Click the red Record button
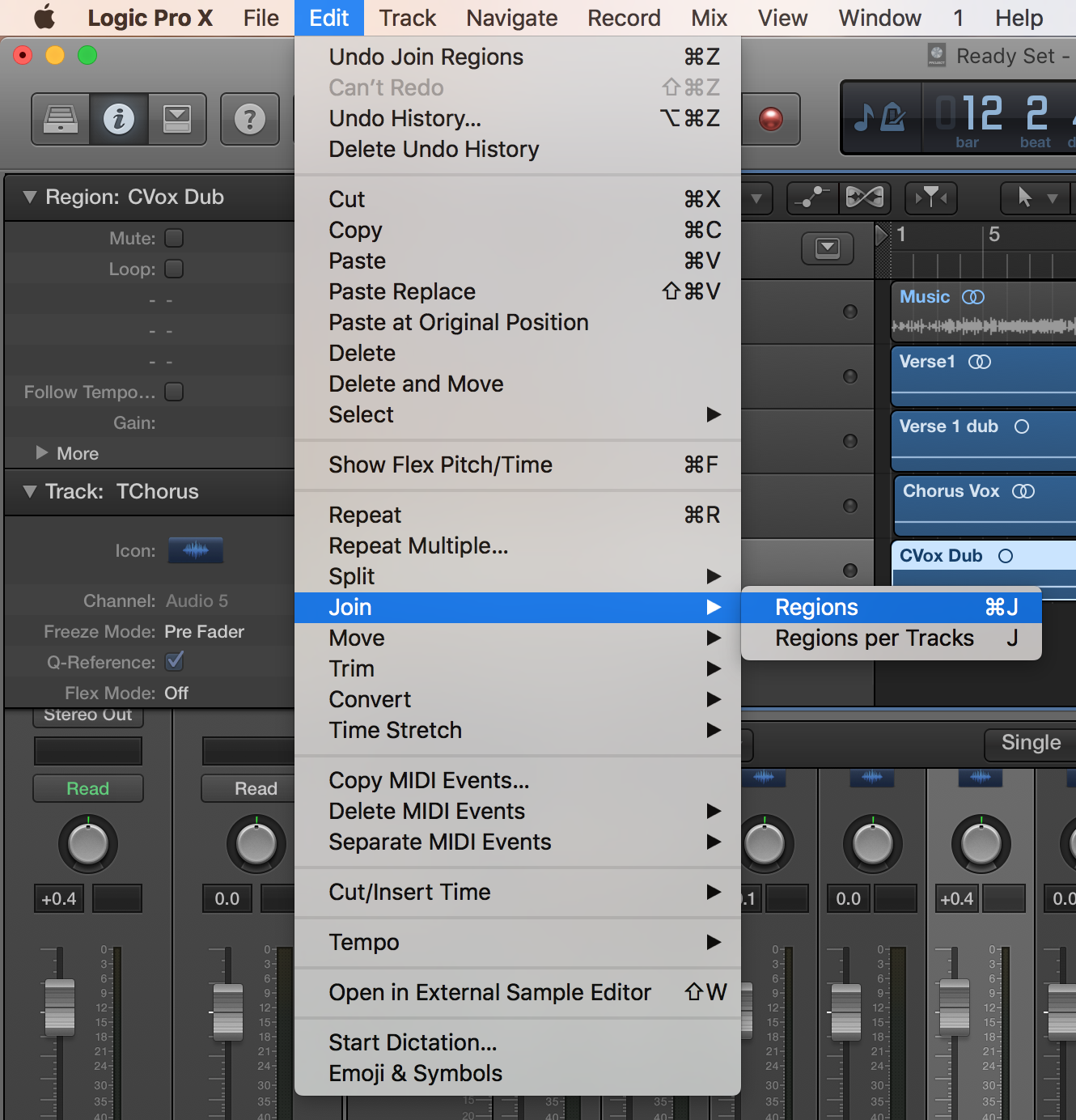This screenshot has height=1120, width=1076. (x=771, y=119)
